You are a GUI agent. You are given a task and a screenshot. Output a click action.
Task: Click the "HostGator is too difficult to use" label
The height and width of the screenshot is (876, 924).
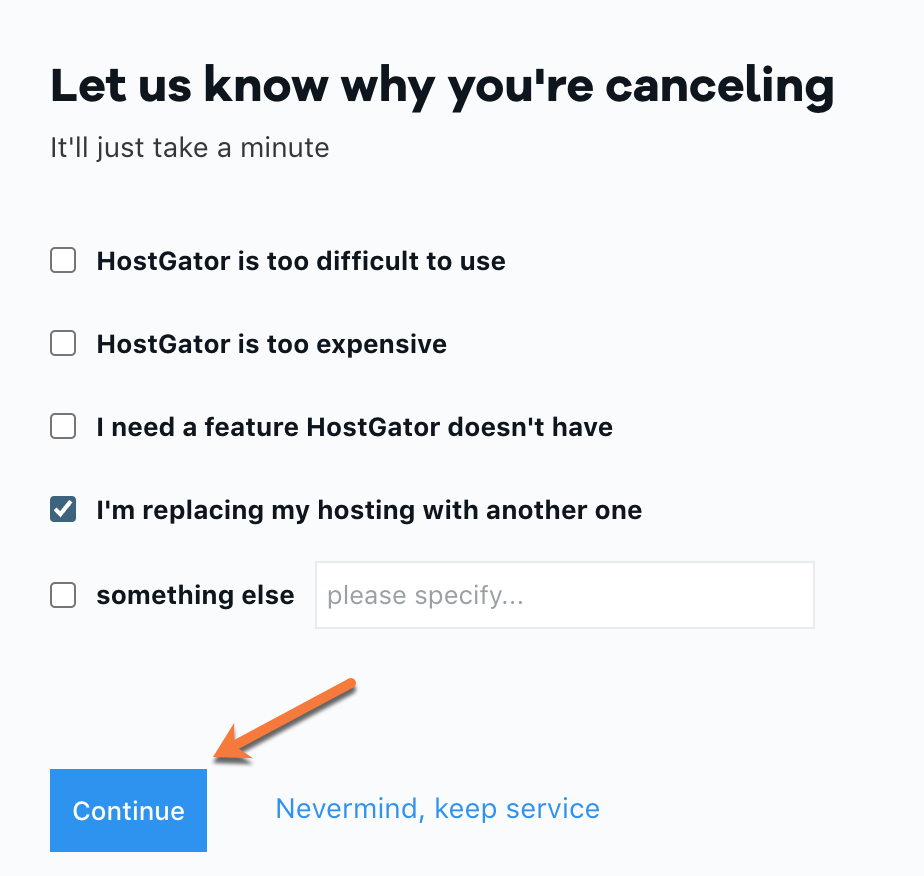tap(301, 262)
